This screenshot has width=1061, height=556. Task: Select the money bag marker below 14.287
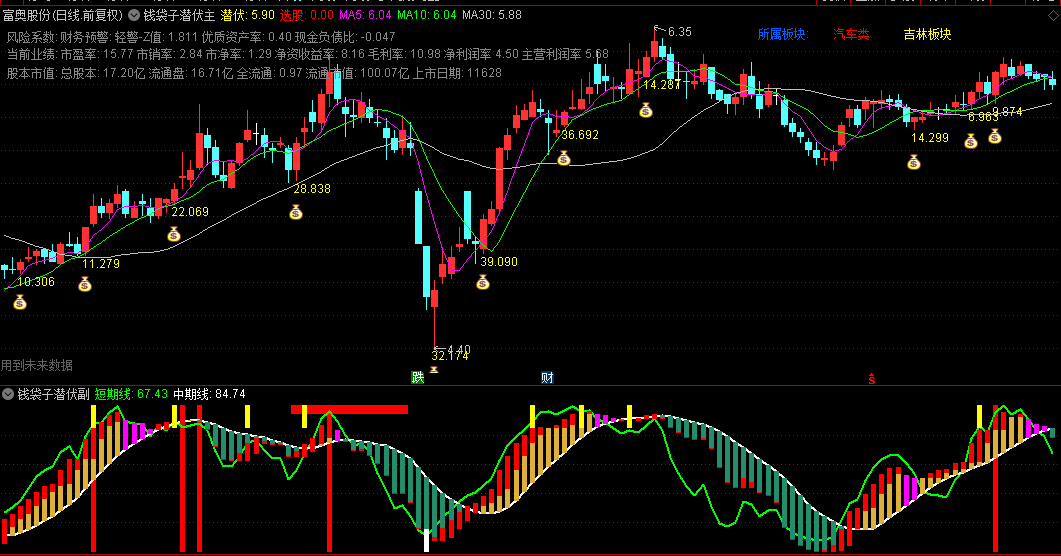click(x=646, y=110)
